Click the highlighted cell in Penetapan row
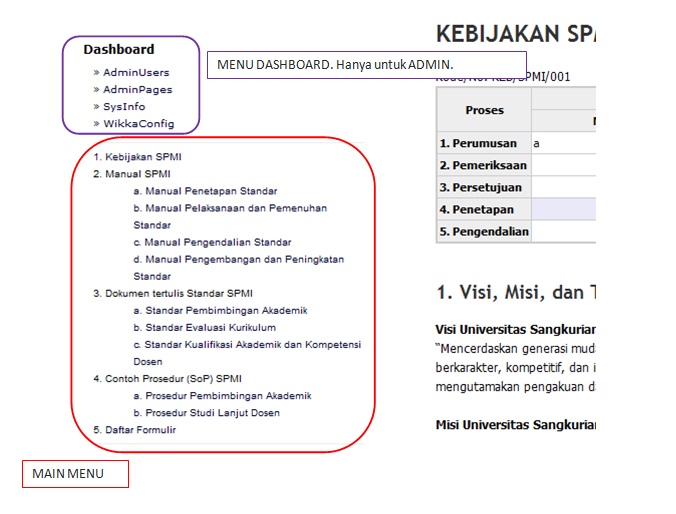The height and width of the screenshot is (514, 676). (x=563, y=209)
